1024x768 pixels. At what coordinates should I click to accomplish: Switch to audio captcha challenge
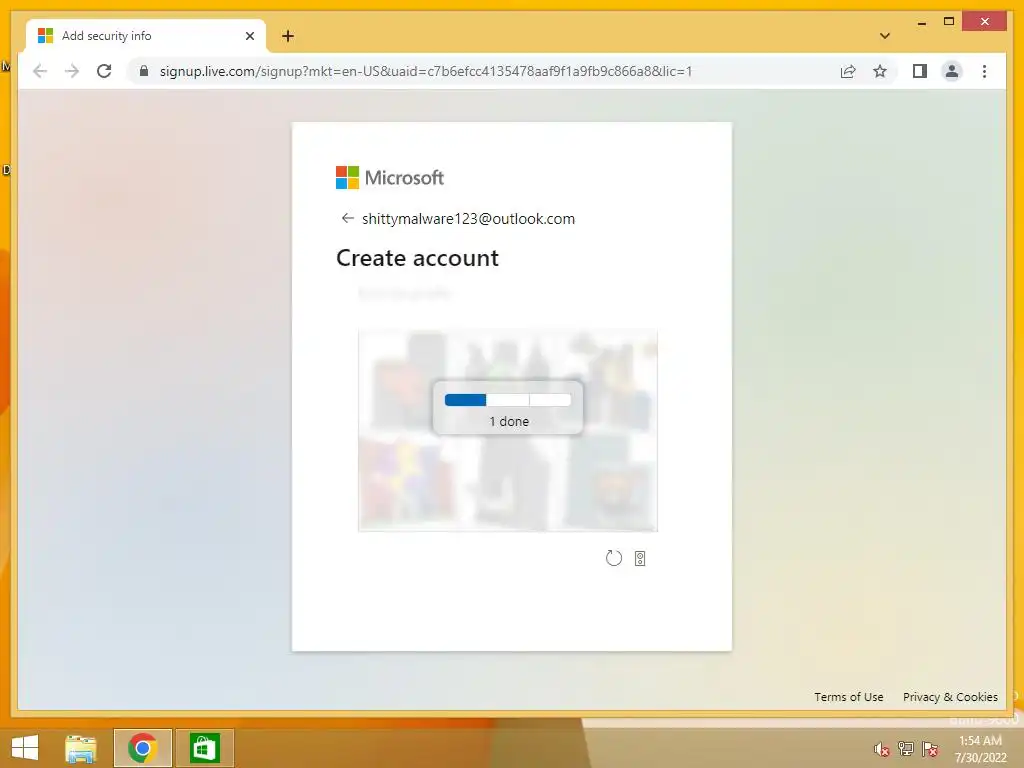[640, 558]
